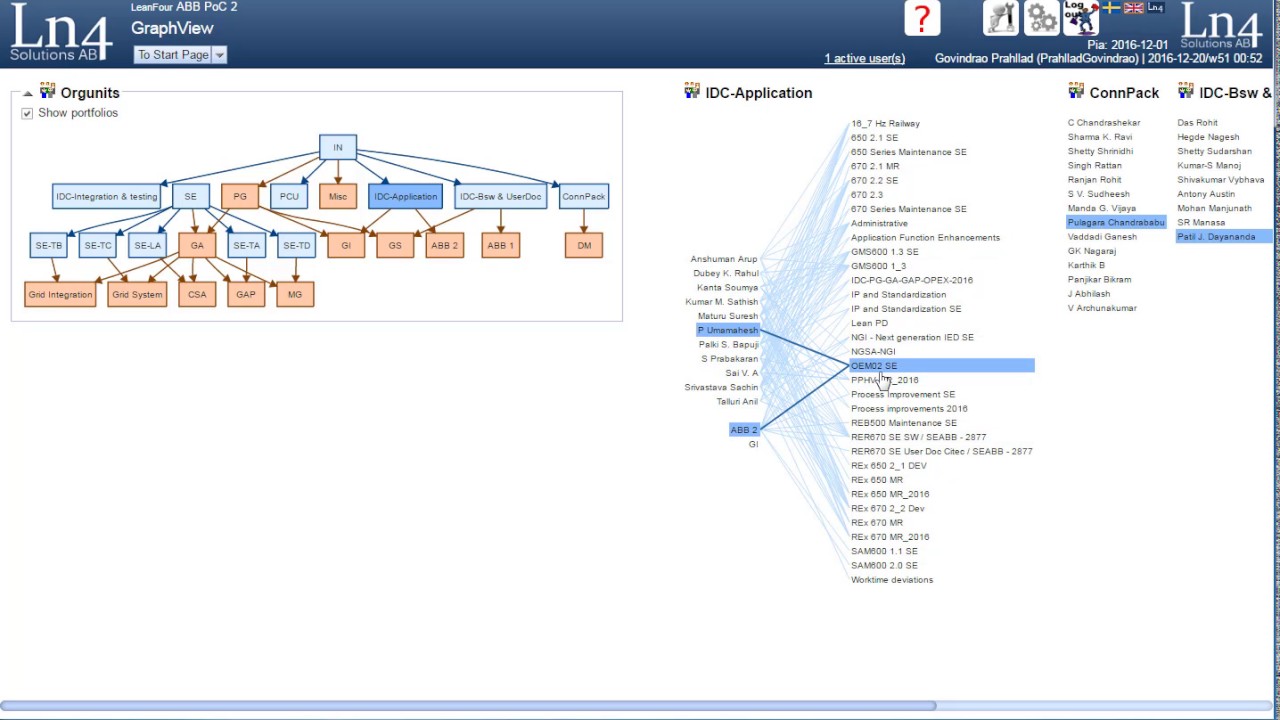Click the Ln4 Solutions AB logo at right
Screen dimensions: 1280x720
tap(1221, 26)
